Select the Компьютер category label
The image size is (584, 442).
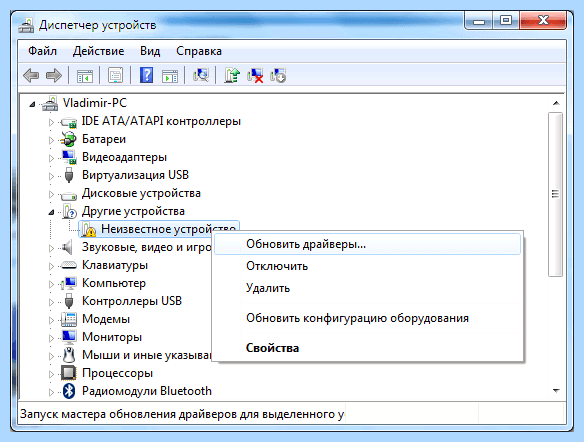(x=114, y=283)
